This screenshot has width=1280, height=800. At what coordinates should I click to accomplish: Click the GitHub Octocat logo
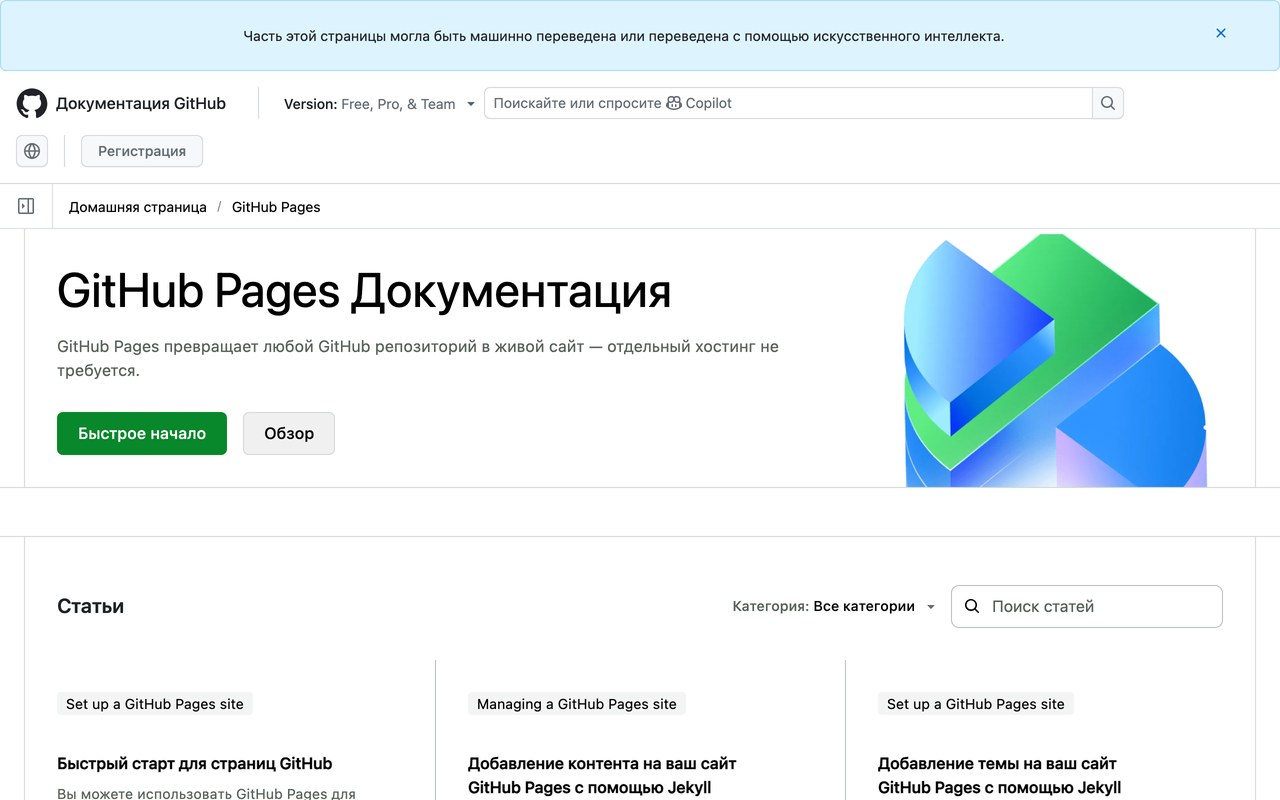coord(32,103)
